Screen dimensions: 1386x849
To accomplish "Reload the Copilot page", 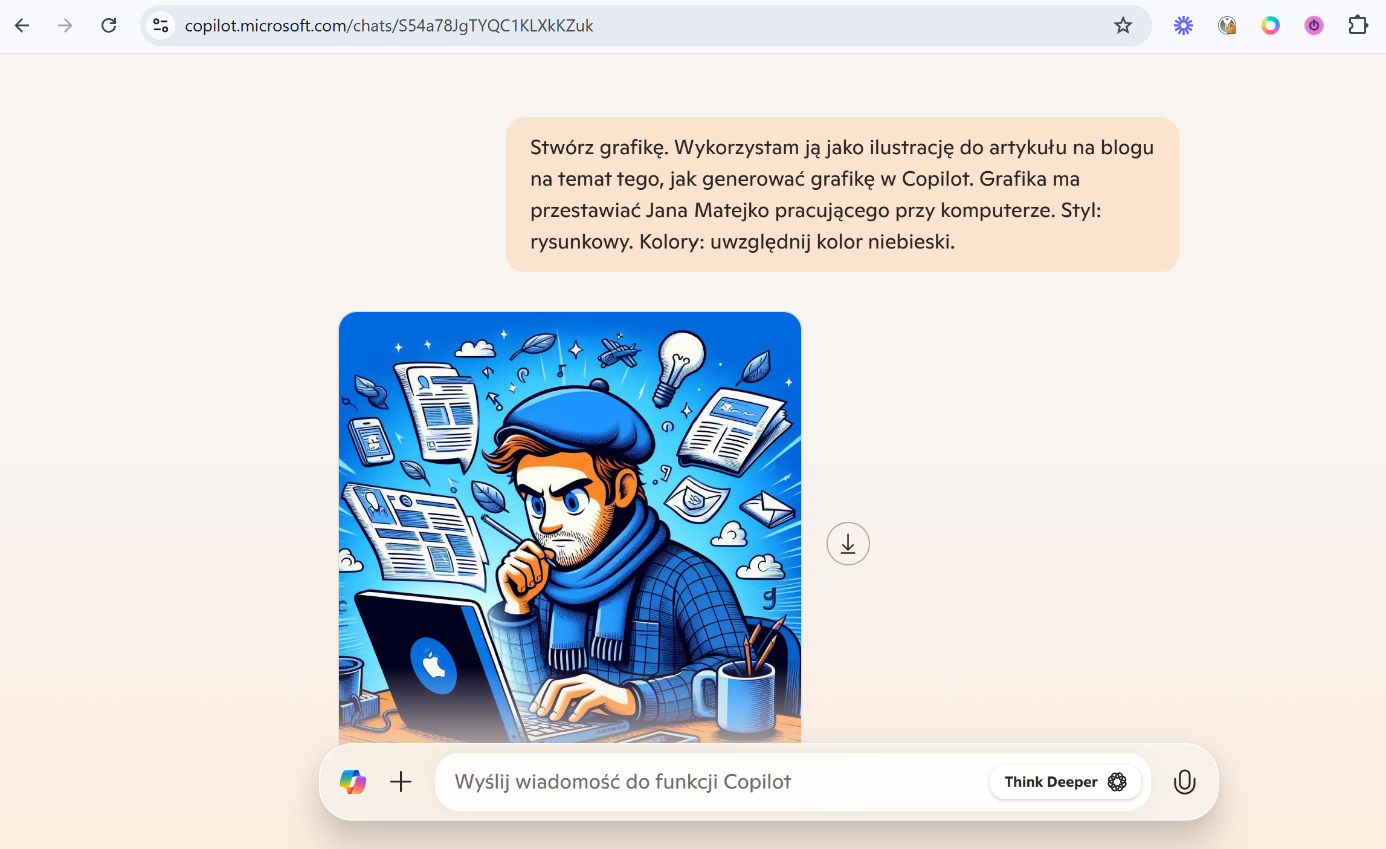I will tap(109, 26).
